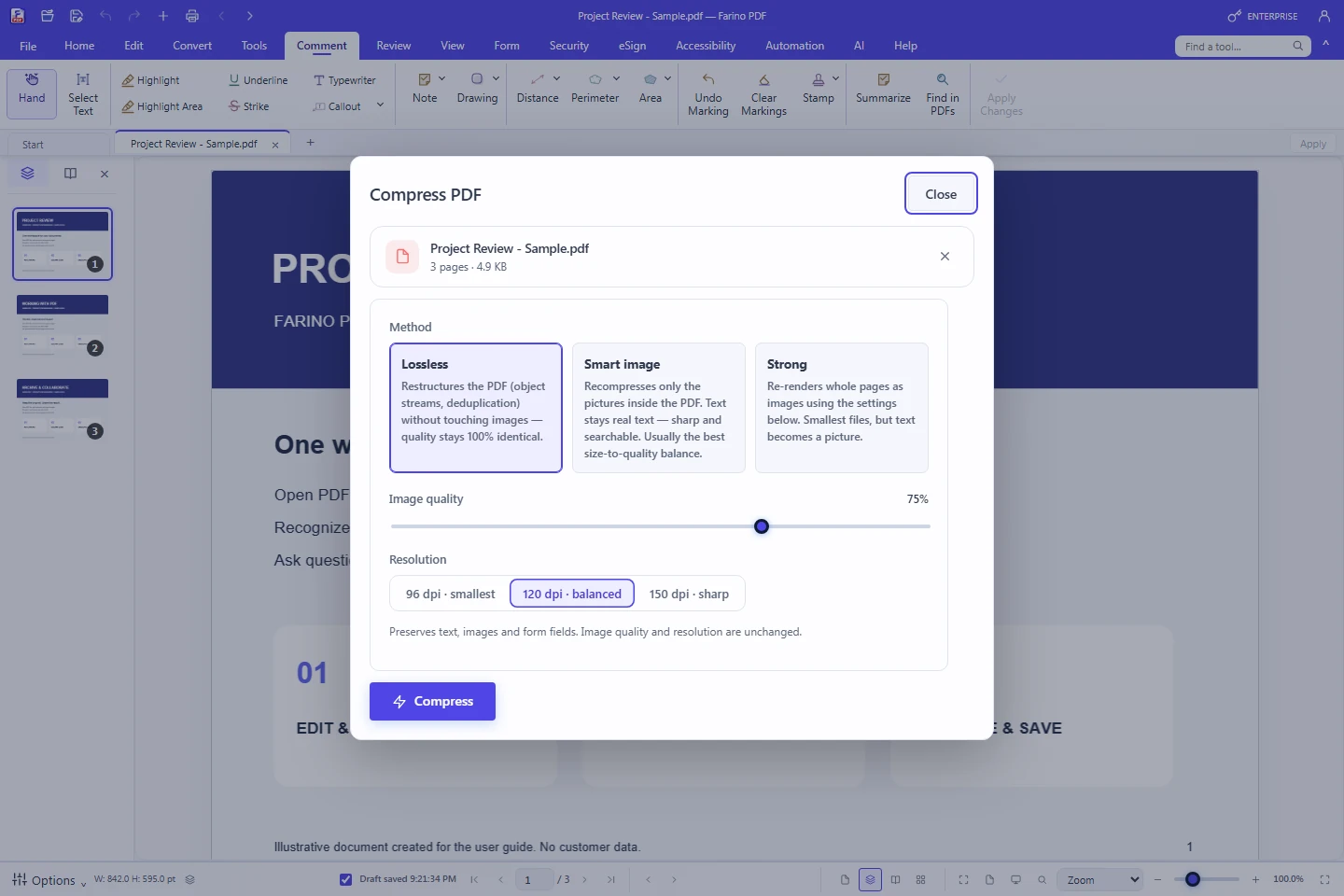Select the Perimeter measuring tool

595,90
